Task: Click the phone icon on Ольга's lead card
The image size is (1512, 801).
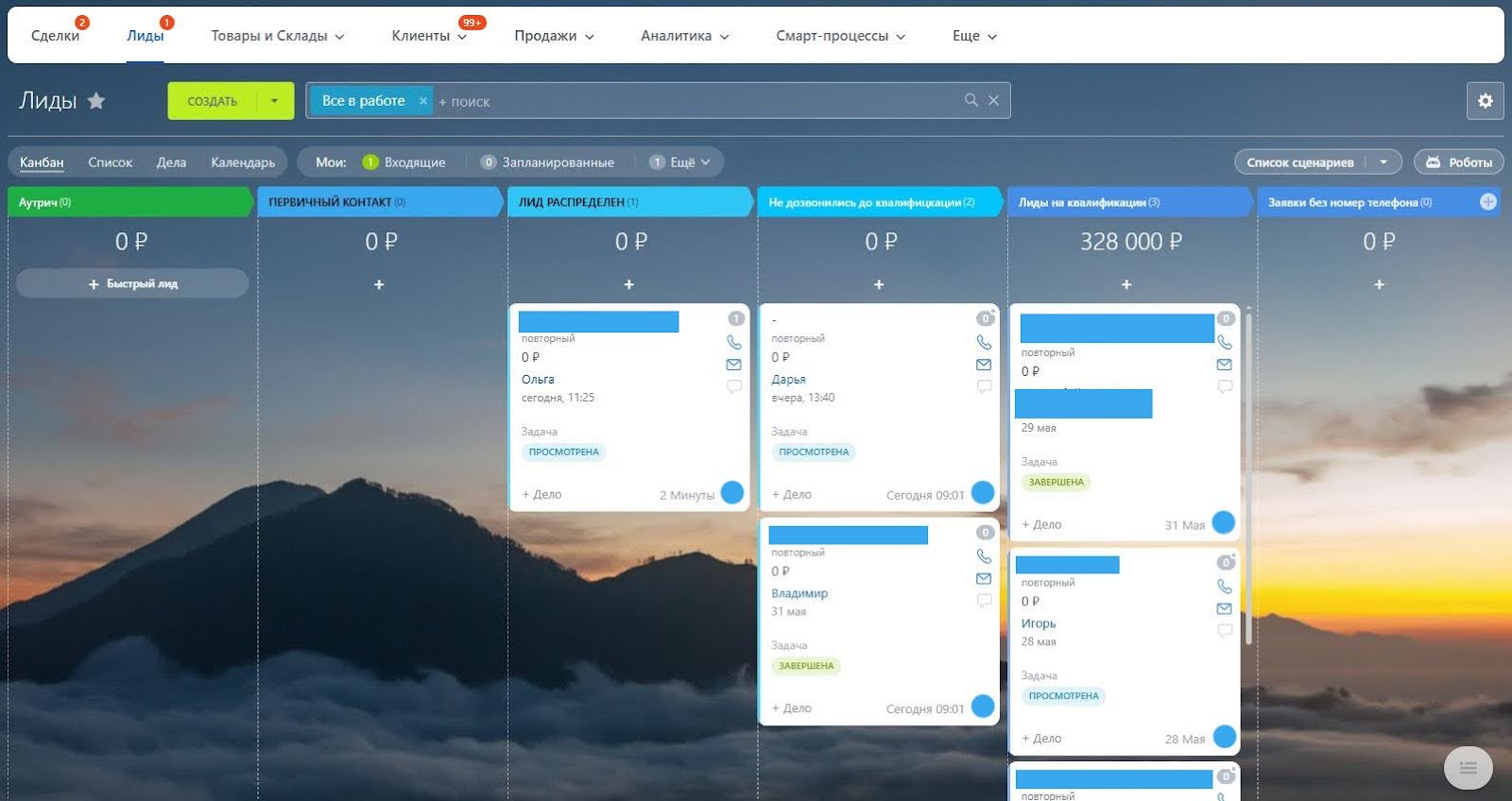Action: 733,342
